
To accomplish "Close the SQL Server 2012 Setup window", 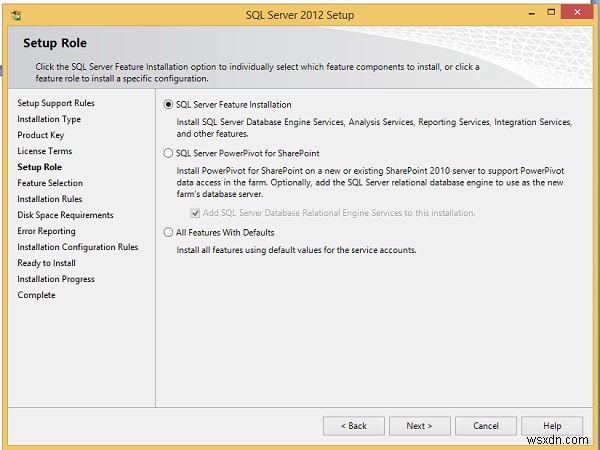I will click(577, 12).
